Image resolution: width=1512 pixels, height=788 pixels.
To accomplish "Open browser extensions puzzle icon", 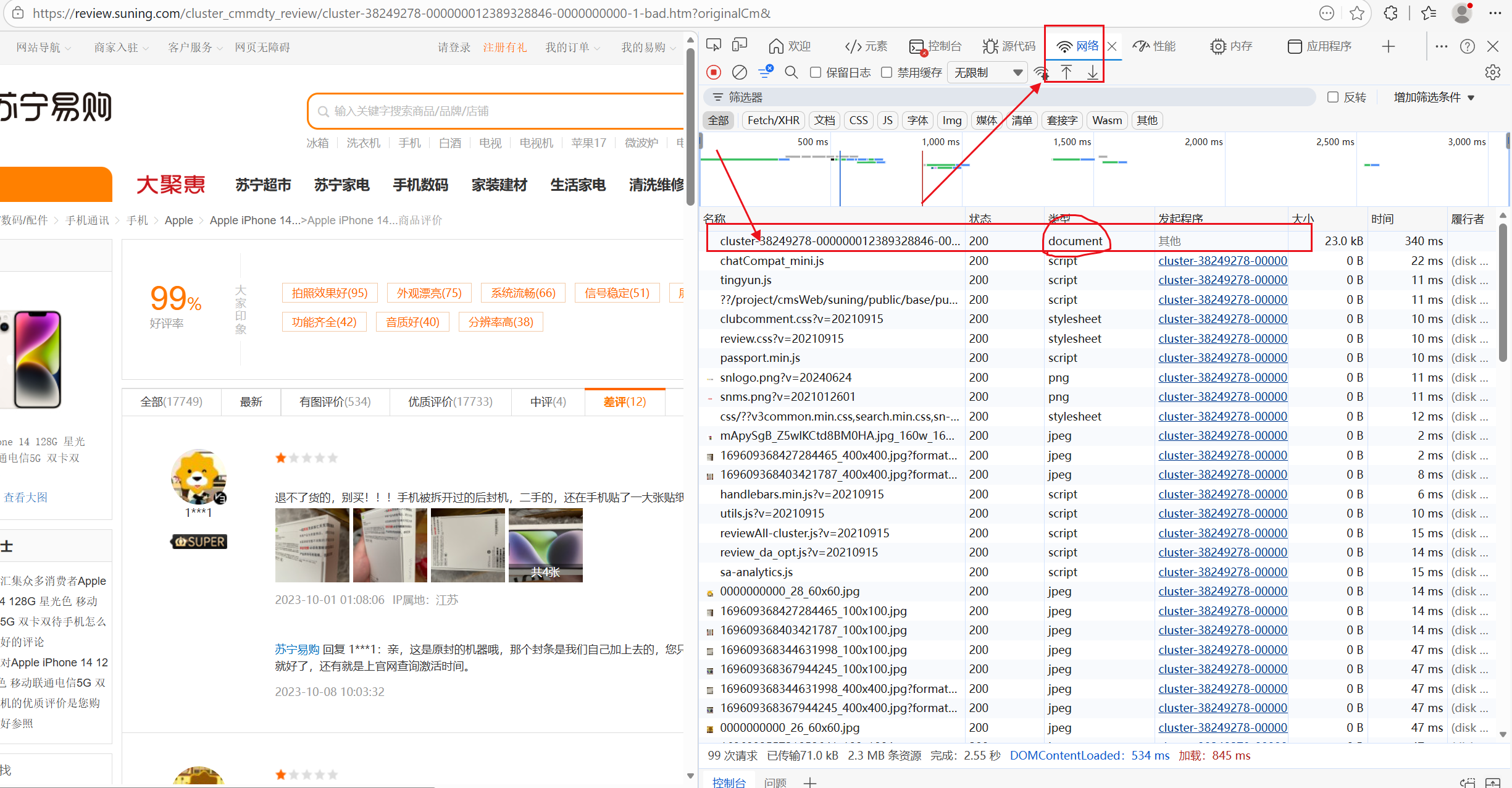I will (x=1390, y=13).
